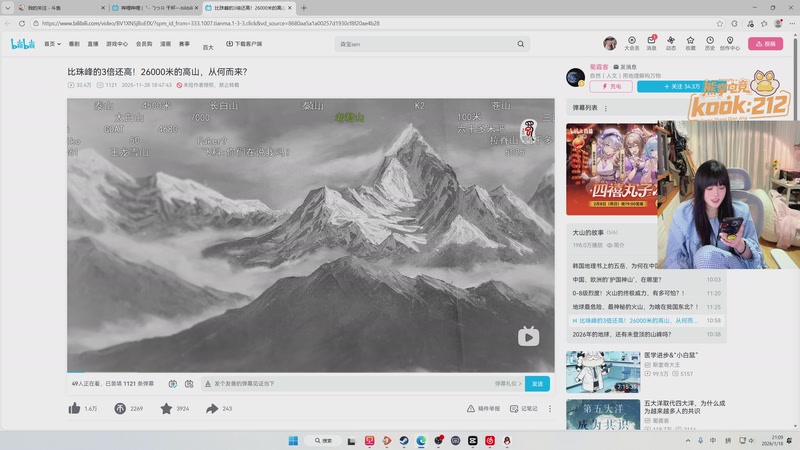Open the 游戏中心 navigation link
The height and width of the screenshot is (450, 800).
click(117, 44)
